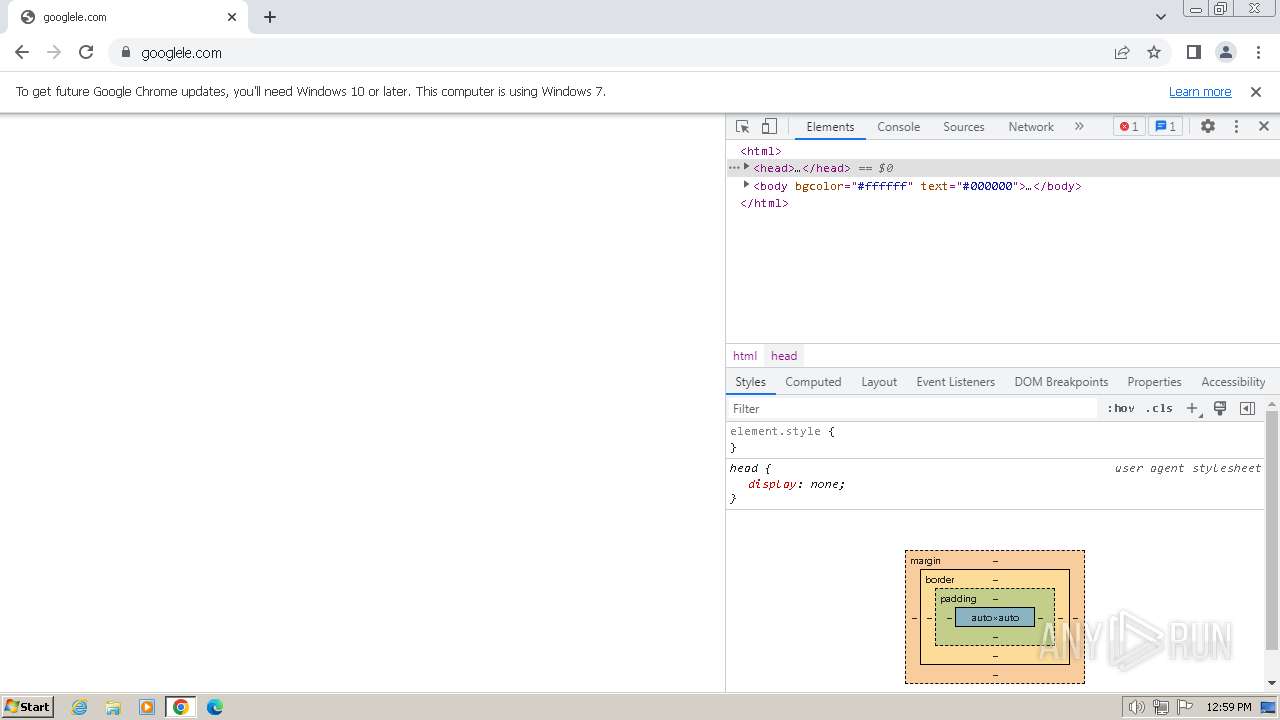Bookmark this page with star icon

coord(1154,52)
